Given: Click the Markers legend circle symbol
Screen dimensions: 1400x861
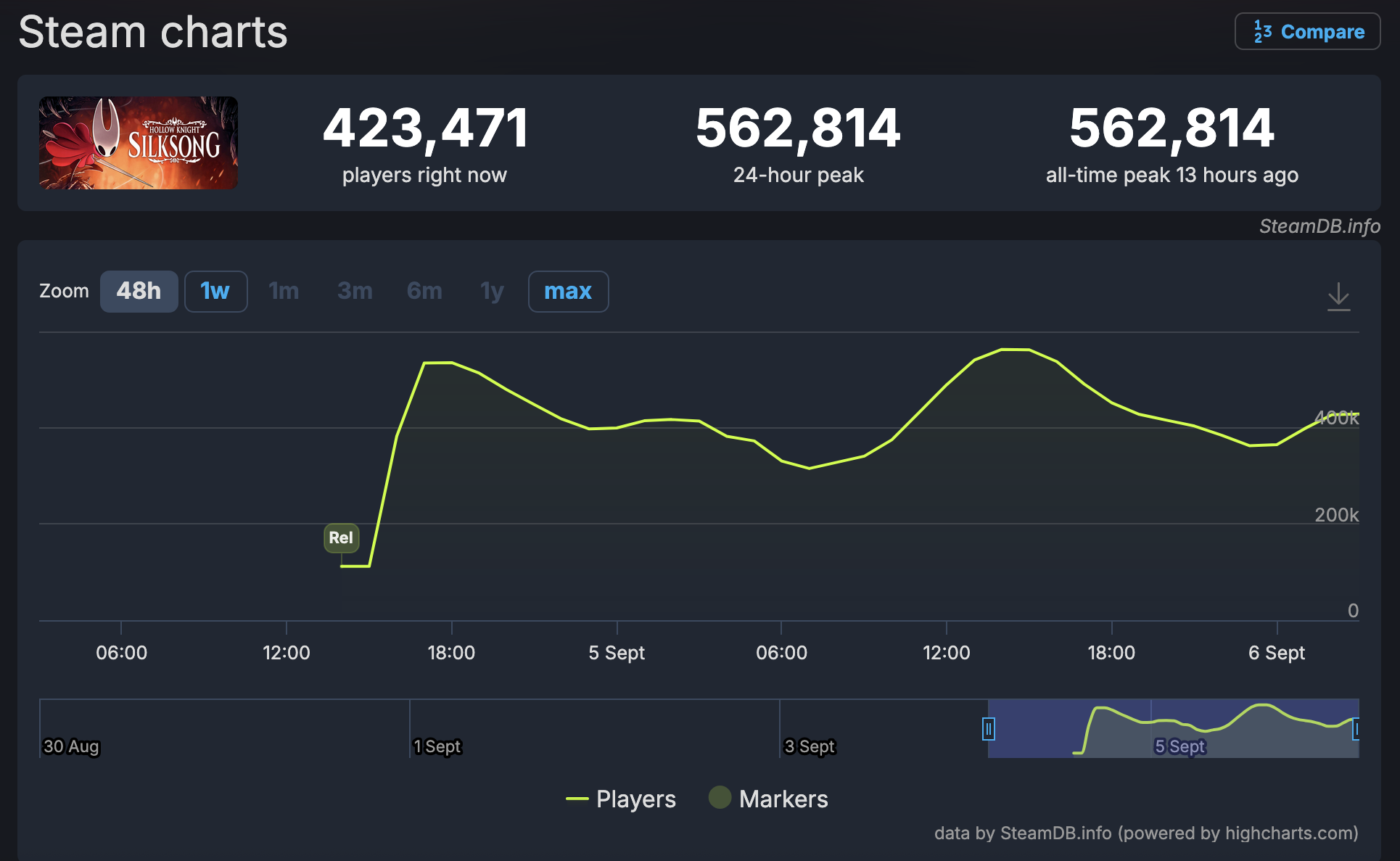Looking at the screenshot, I should 720,797.
